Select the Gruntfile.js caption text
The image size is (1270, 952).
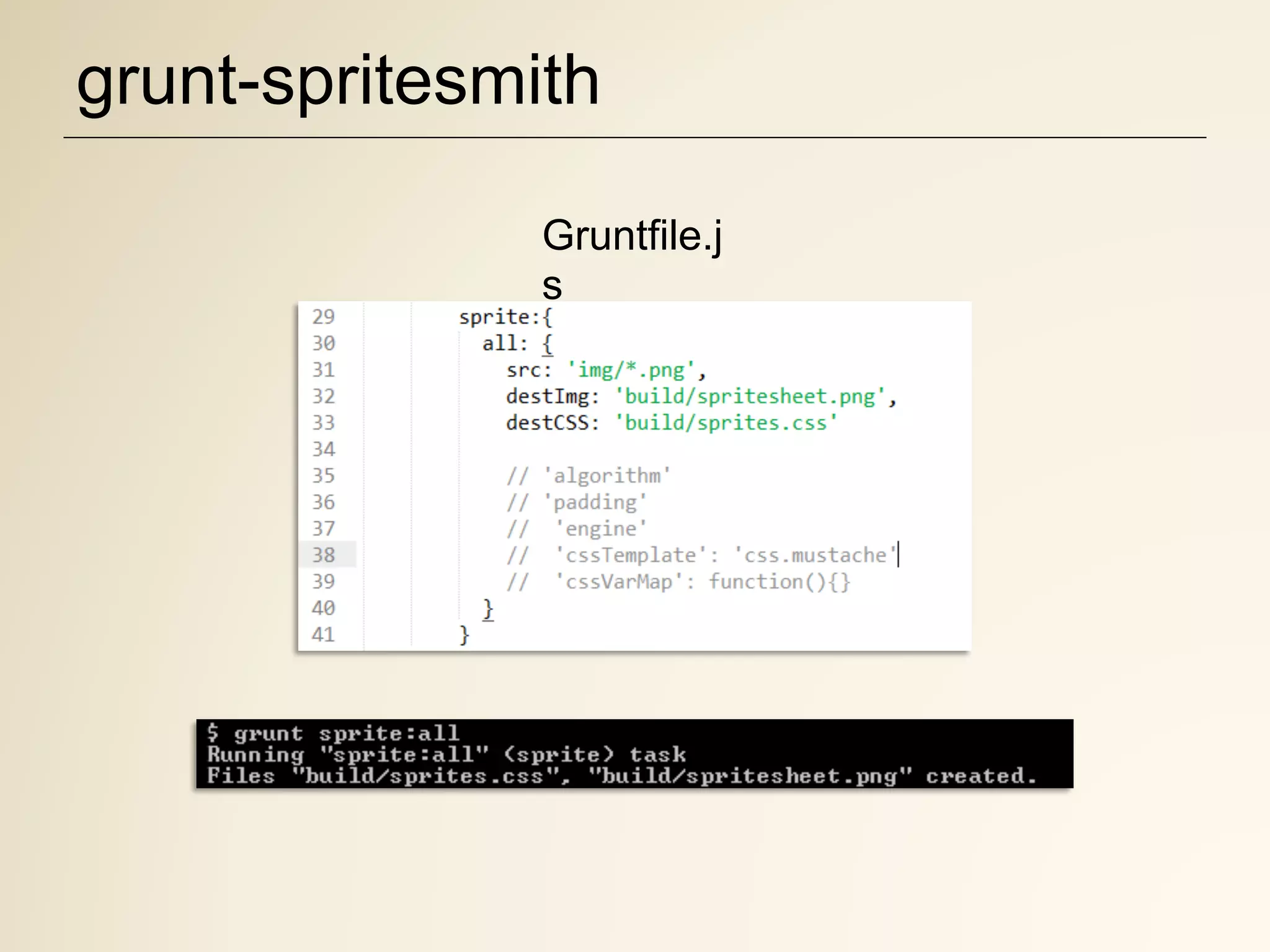click(632, 259)
